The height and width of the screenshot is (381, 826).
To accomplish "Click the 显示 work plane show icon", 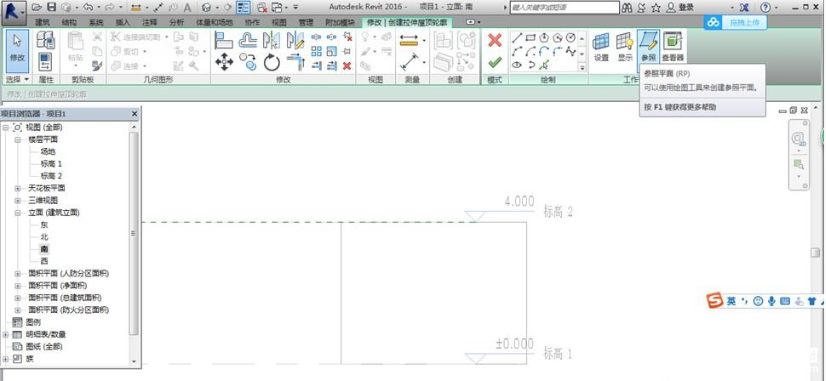I will [x=625, y=47].
